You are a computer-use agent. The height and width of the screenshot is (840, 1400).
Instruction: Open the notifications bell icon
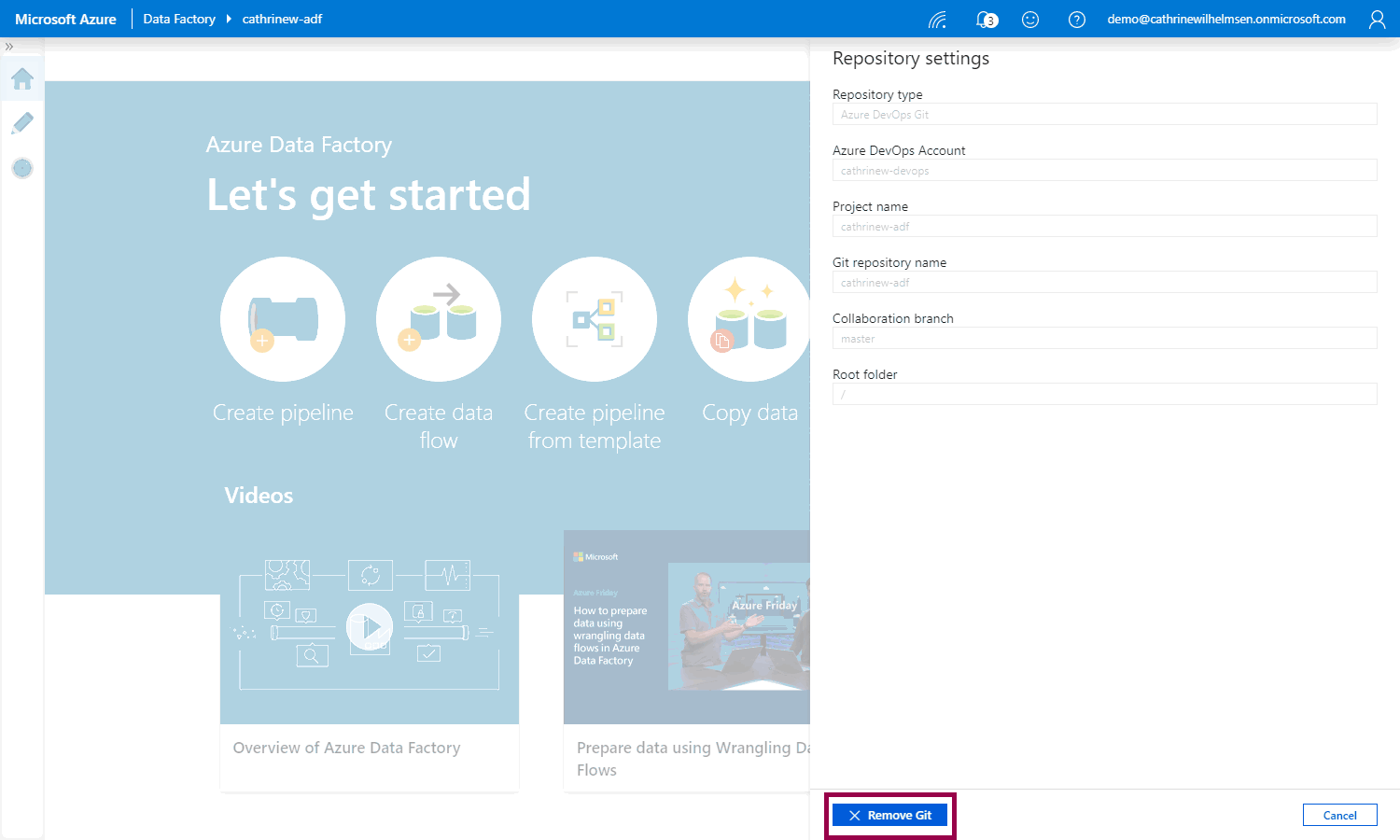pos(986,20)
